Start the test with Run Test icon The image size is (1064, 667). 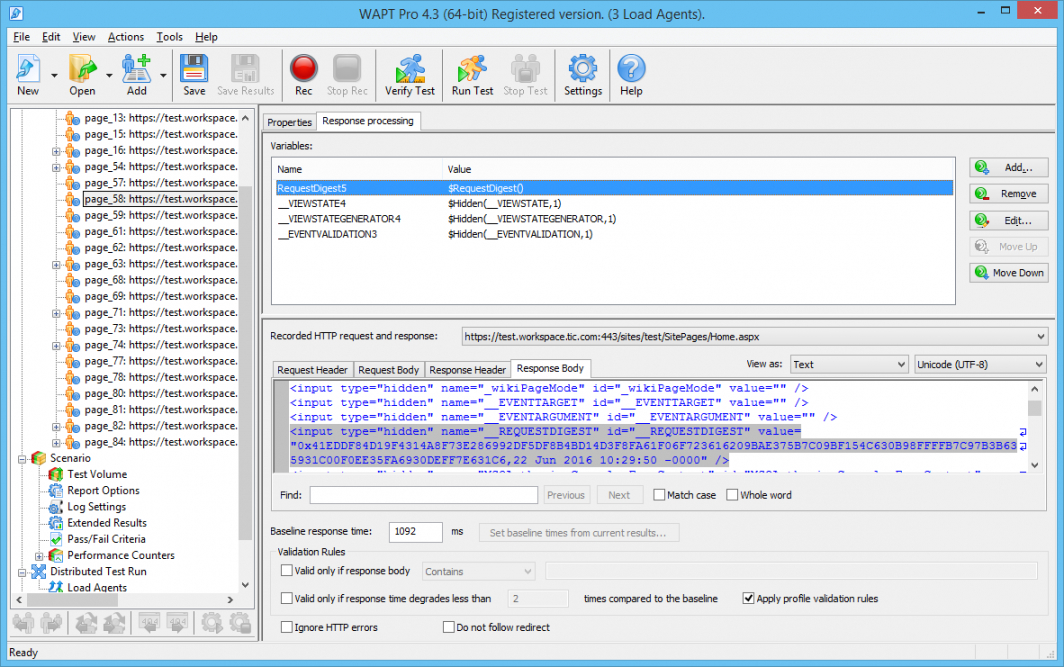pos(472,69)
